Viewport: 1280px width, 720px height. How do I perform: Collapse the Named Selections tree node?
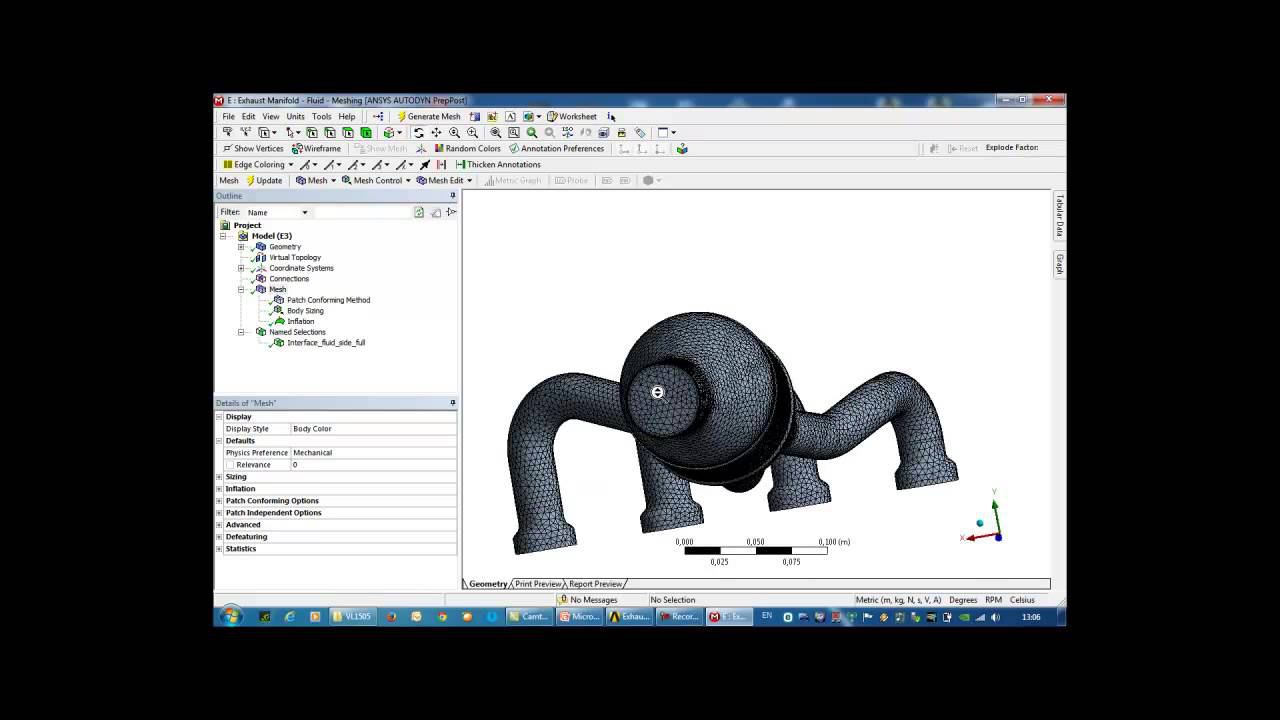click(x=241, y=332)
